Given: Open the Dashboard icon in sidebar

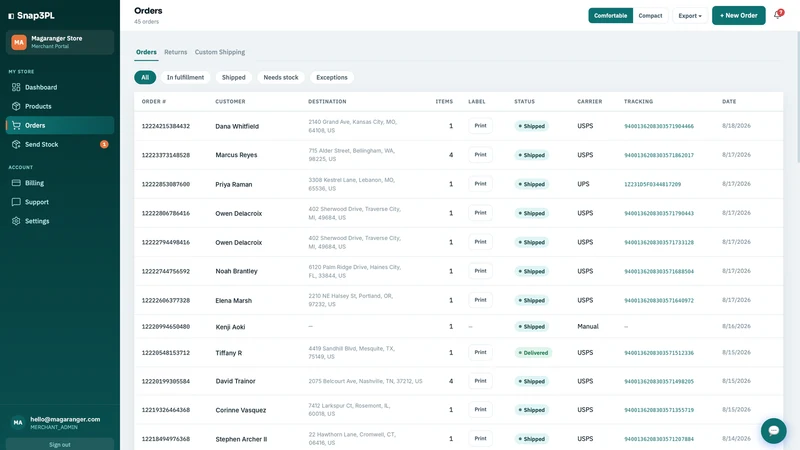Looking at the screenshot, I should coord(16,87).
